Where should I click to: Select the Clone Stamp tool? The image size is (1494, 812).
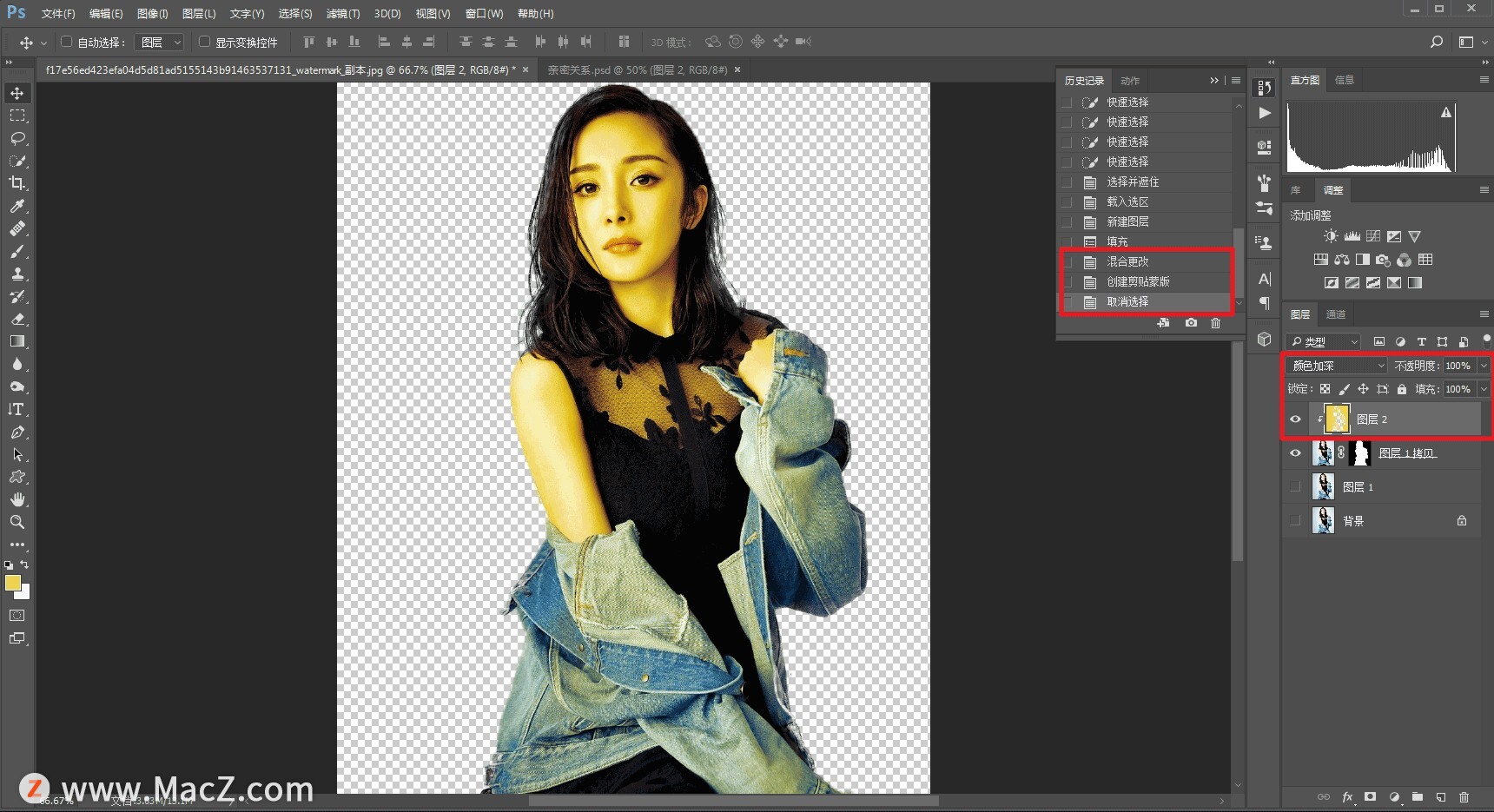tap(17, 274)
